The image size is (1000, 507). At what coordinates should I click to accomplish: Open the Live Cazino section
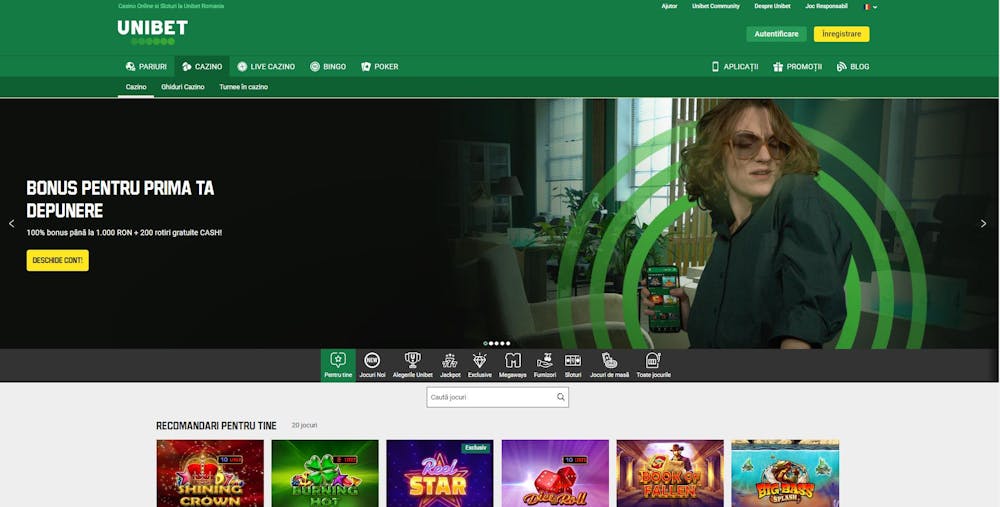pos(266,66)
